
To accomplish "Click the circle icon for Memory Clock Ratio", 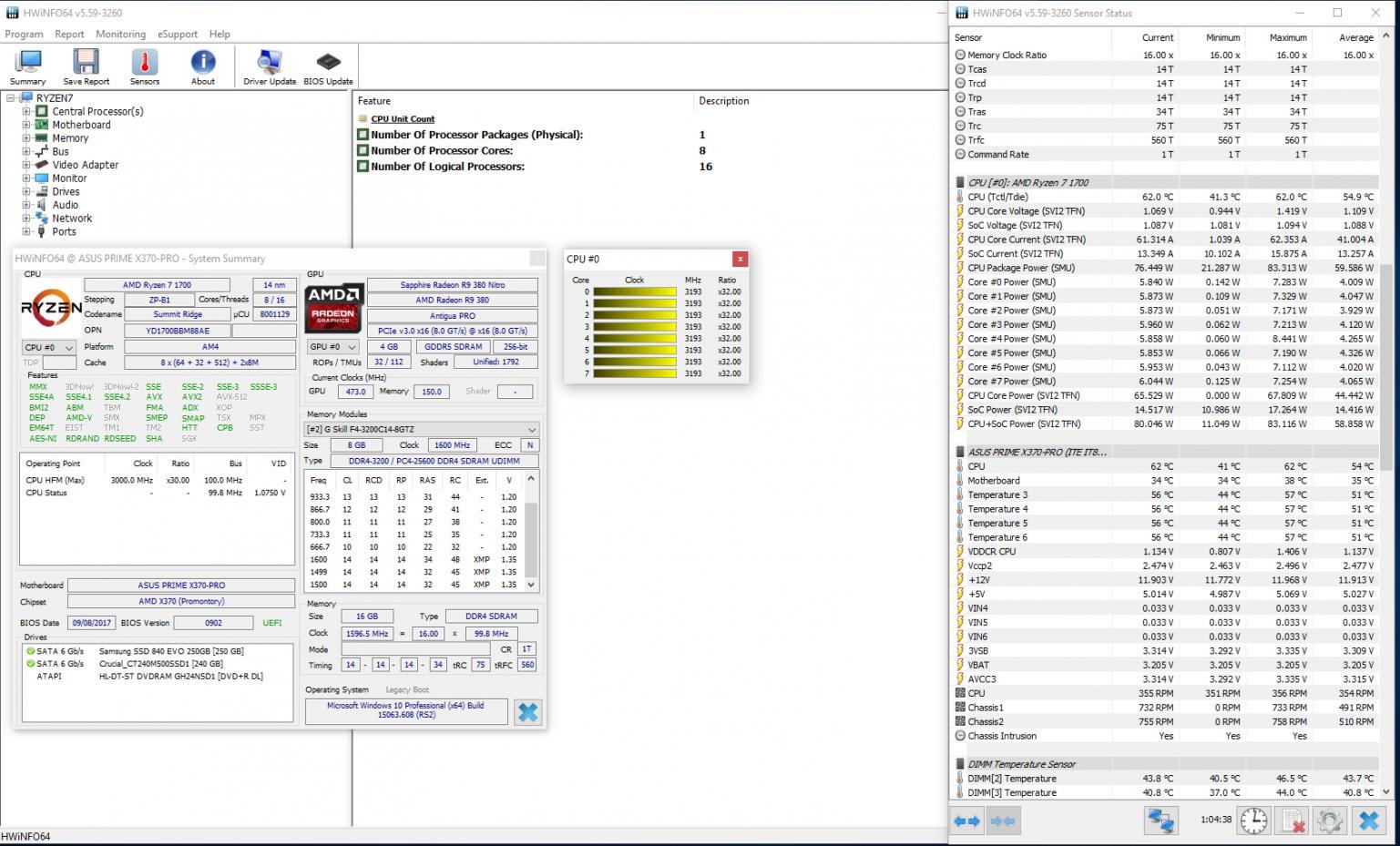I will pyautogui.click(x=960, y=55).
